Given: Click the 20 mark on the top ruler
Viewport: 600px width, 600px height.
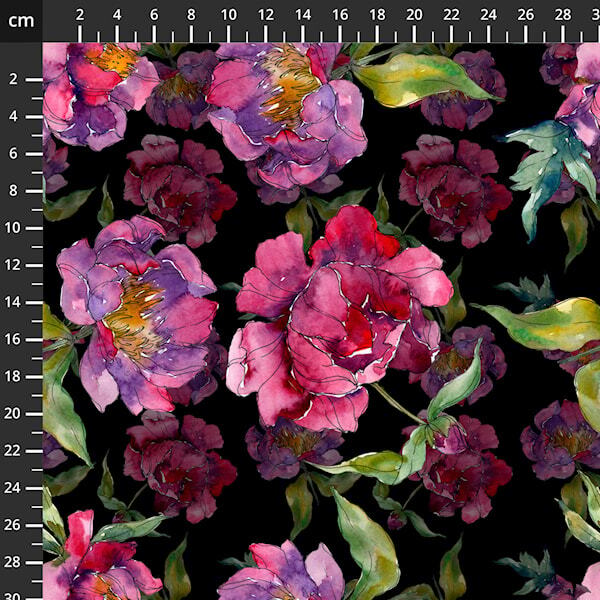Looking at the screenshot, I should click(x=414, y=14).
